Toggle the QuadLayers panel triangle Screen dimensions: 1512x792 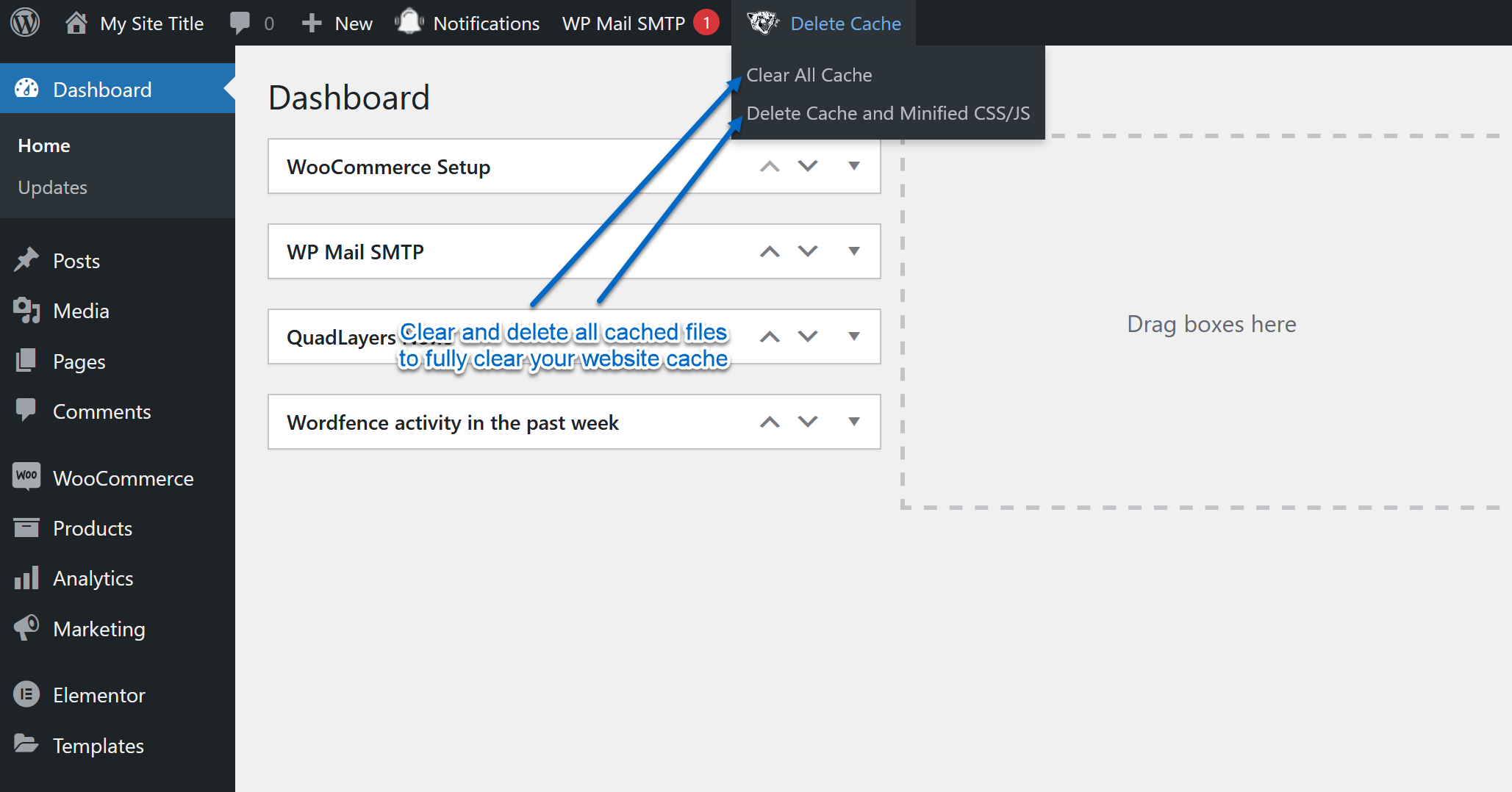854,336
